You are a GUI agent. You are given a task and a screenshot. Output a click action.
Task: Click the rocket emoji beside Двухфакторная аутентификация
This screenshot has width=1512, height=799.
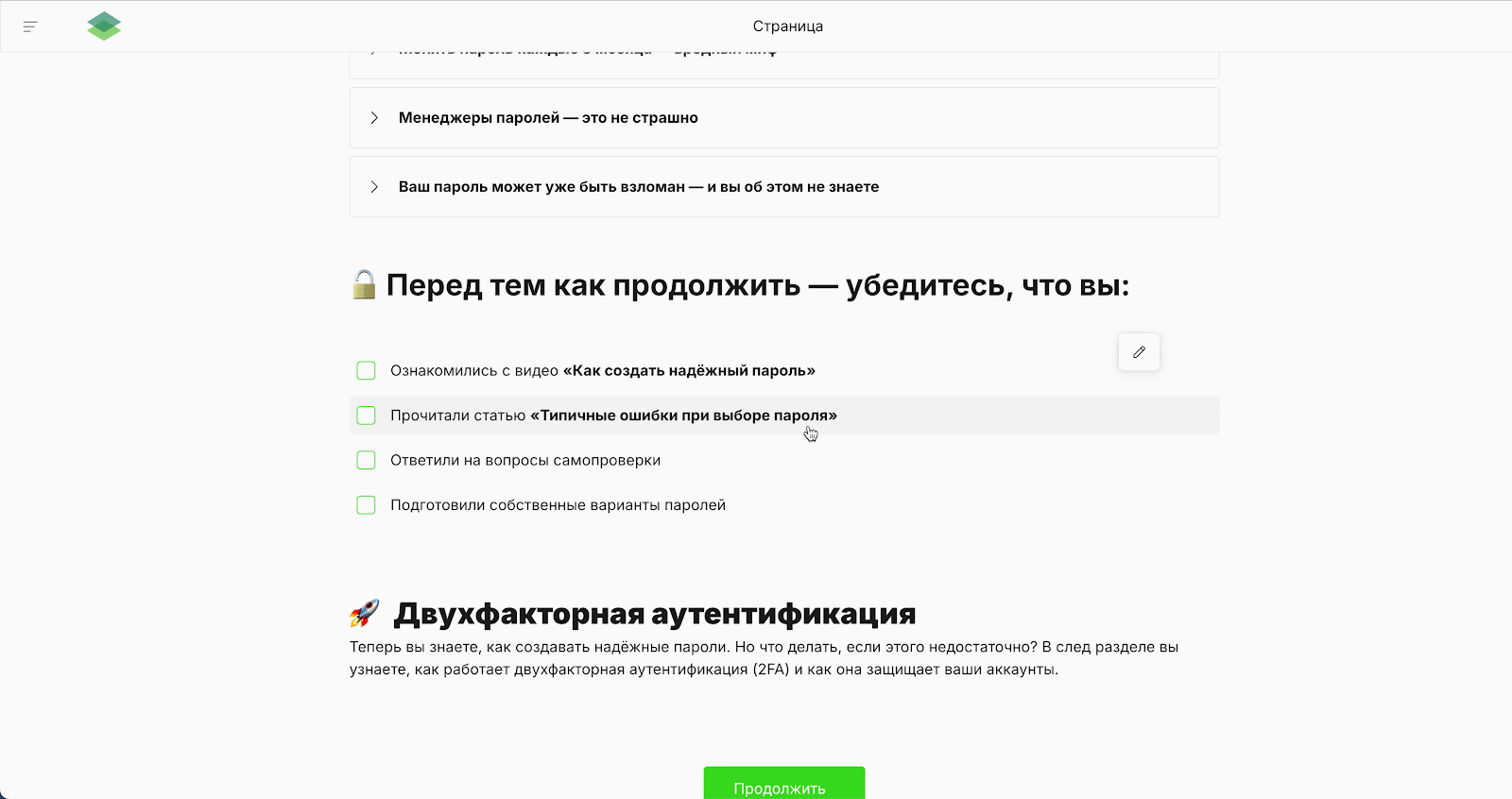tap(365, 613)
